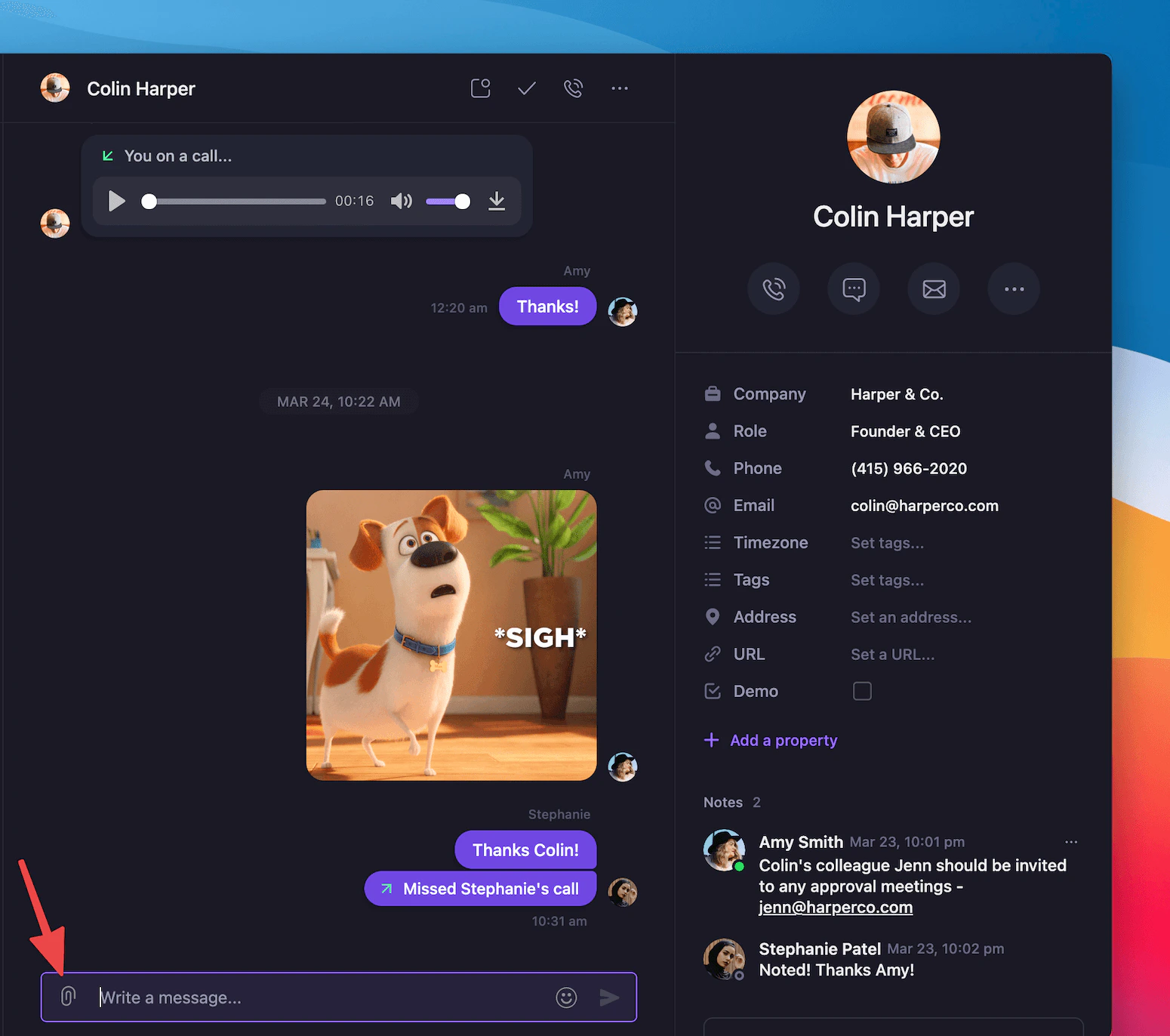This screenshot has height=1036, width=1170.
Task: Click the Tags list icon
Action: point(713,579)
